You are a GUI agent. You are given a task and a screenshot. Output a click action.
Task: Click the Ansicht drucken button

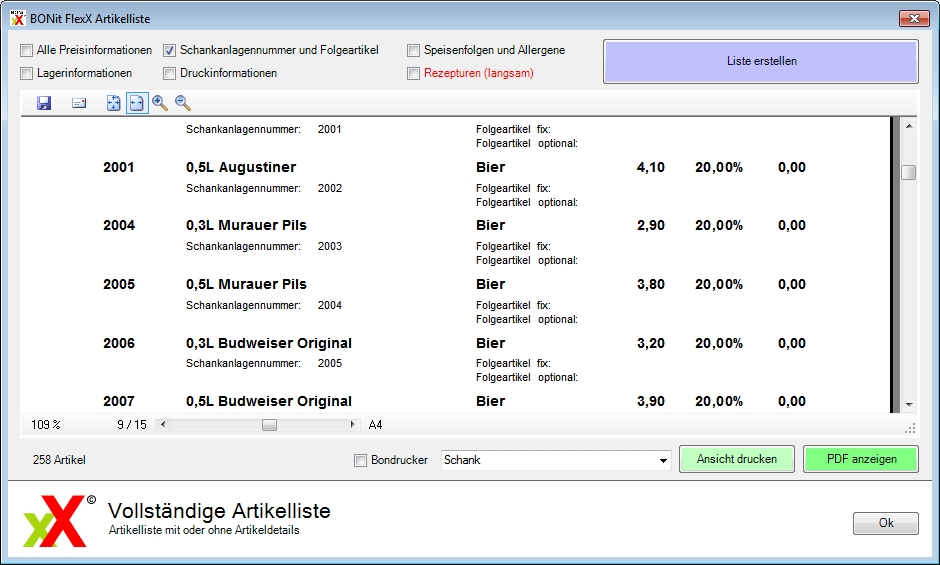pos(737,459)
